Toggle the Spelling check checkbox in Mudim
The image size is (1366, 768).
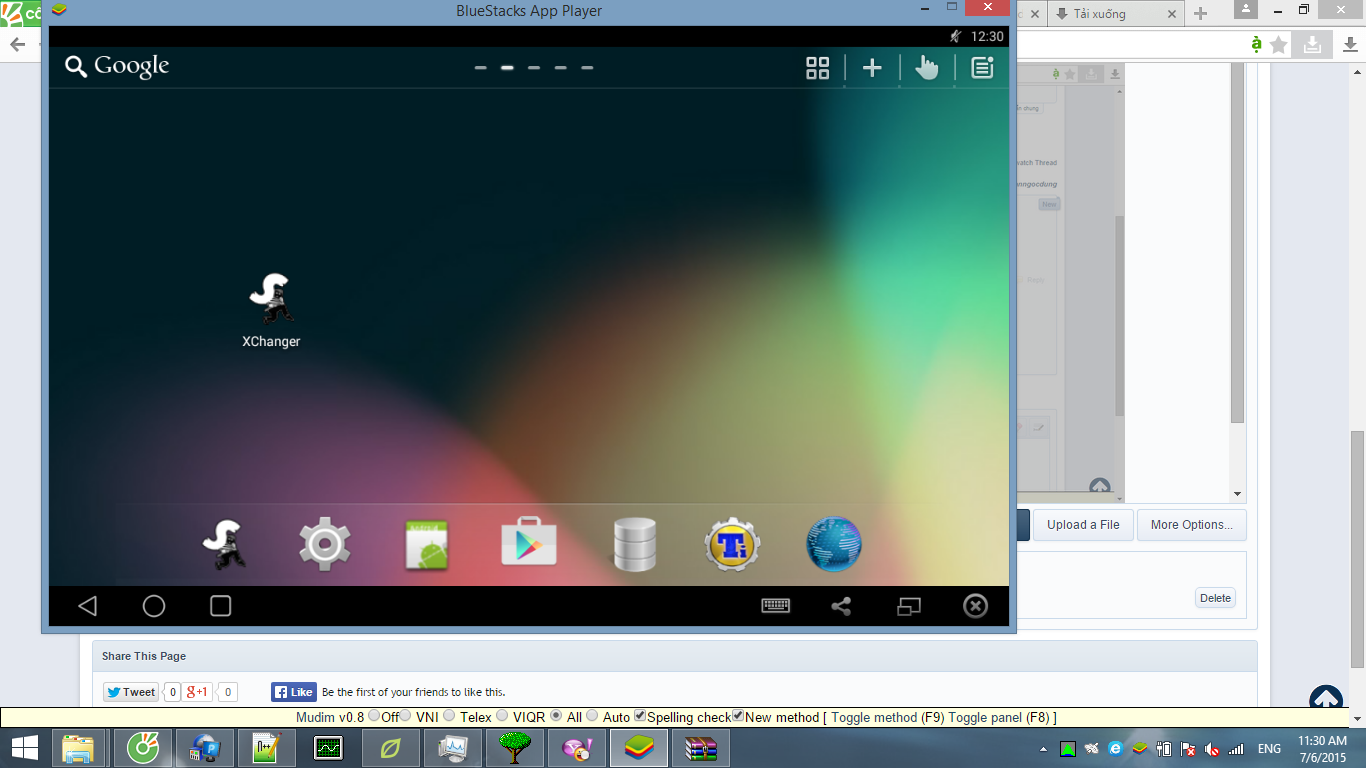[x=640, y=716]
